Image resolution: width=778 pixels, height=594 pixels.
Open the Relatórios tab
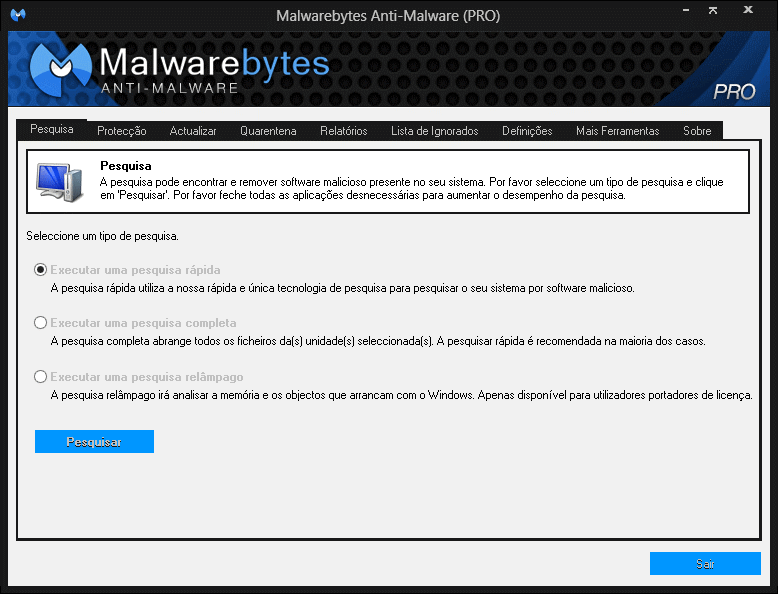[343, 131]
